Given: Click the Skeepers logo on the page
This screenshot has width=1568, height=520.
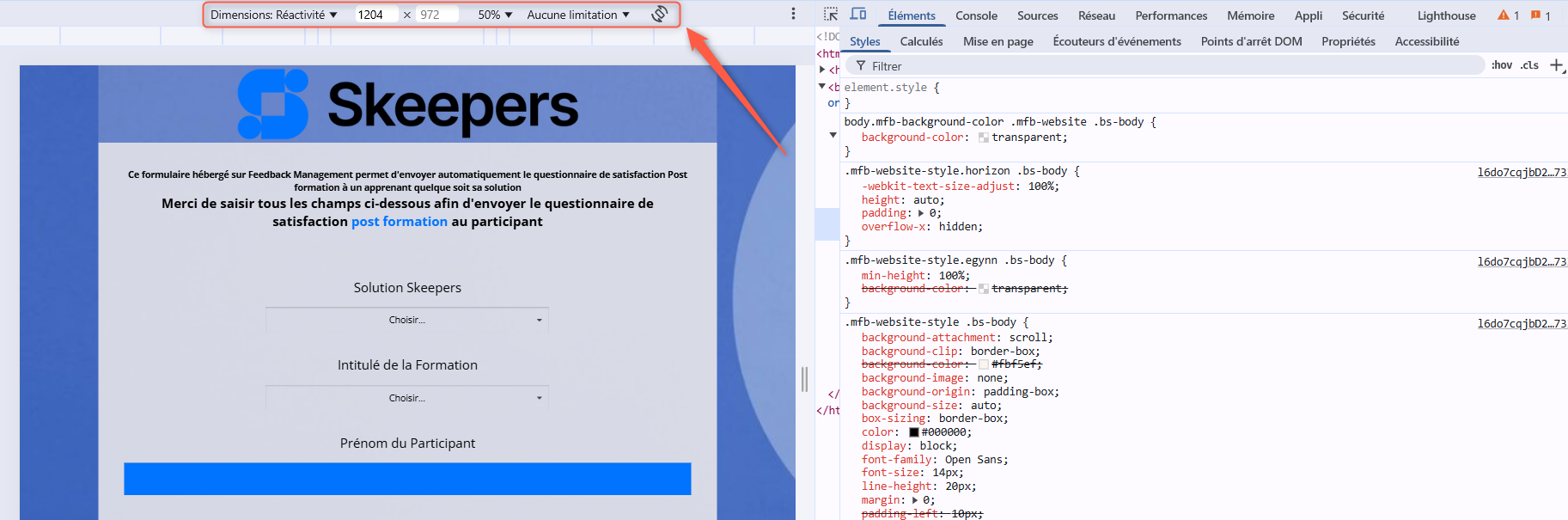Looking at the screenshot, I should tap(408, 105).
